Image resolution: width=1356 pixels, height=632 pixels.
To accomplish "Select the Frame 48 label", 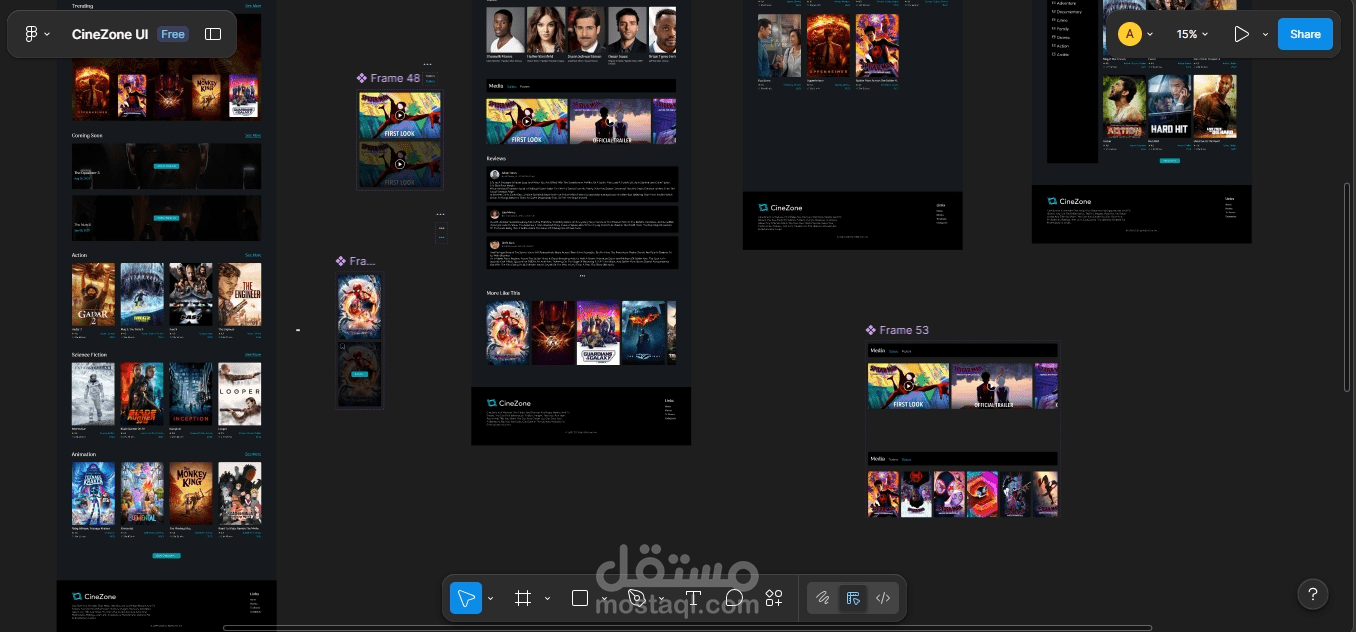I will 395,78.
